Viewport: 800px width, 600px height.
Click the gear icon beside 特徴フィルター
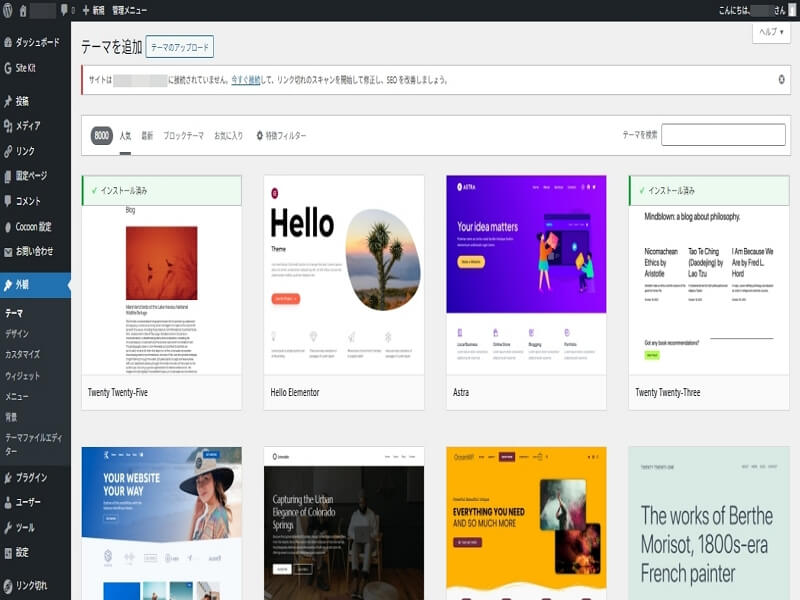[x=260, y=135]
